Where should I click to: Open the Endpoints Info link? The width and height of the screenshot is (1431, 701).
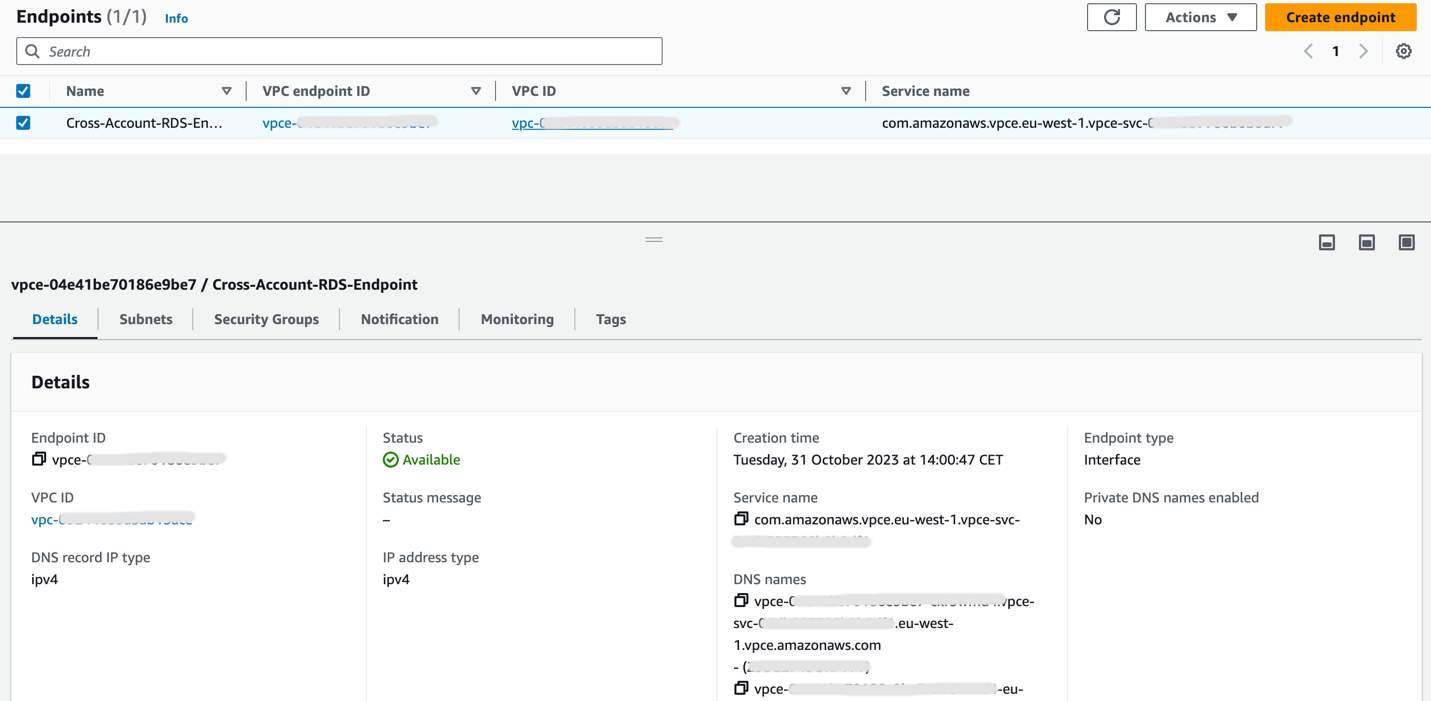coord(176,17)
